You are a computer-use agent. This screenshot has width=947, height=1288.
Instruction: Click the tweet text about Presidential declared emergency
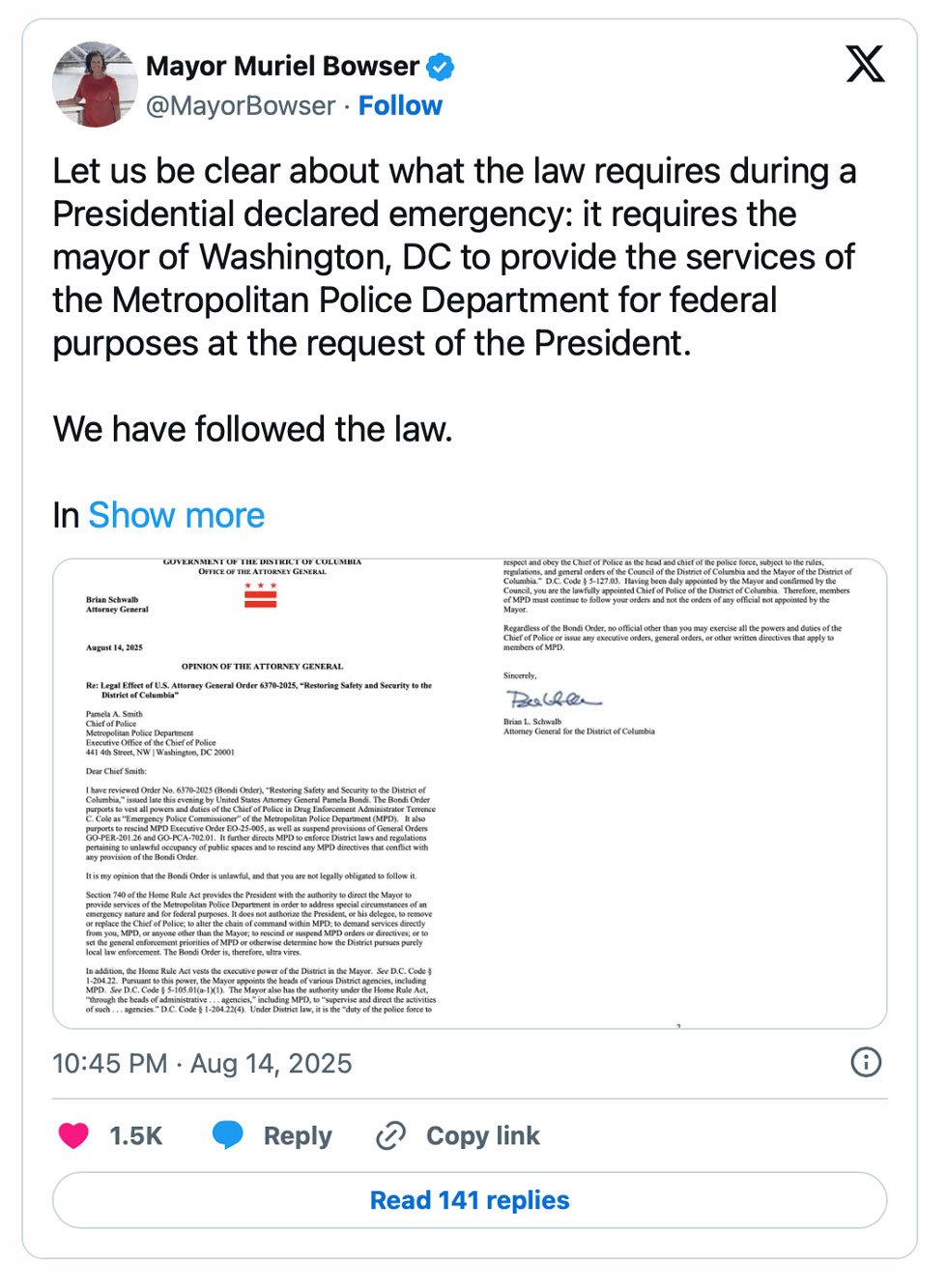[453, 256]
